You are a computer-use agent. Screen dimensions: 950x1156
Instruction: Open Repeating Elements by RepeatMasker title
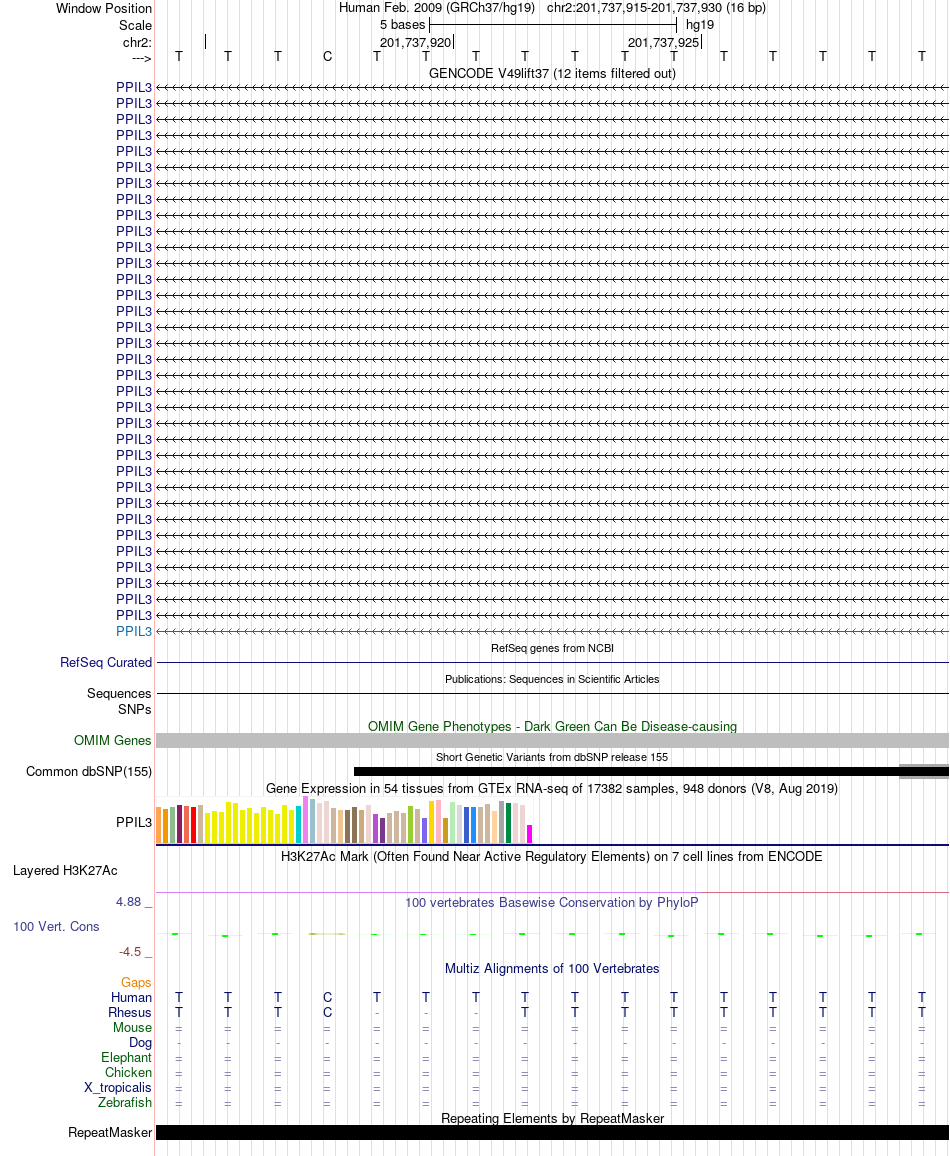click(552, 1118)
